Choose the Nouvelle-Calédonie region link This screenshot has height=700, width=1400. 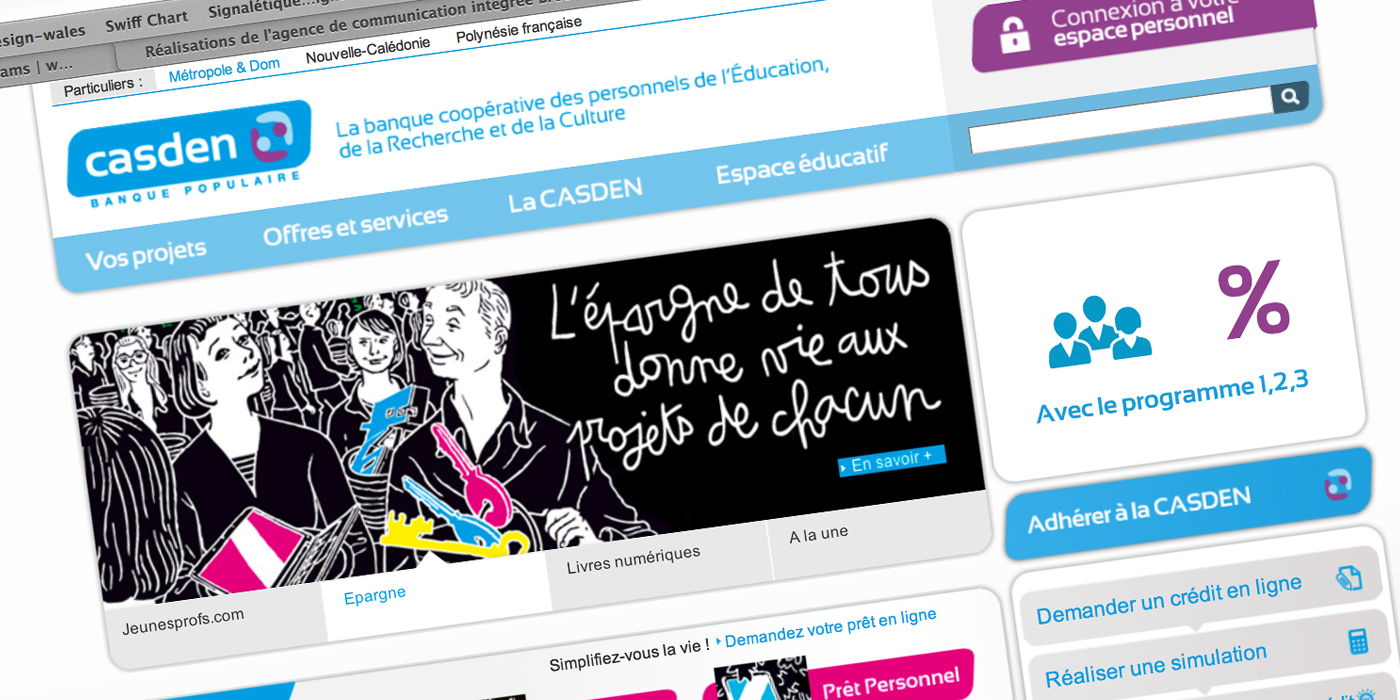pyautogui.click(x=368, y=50)
